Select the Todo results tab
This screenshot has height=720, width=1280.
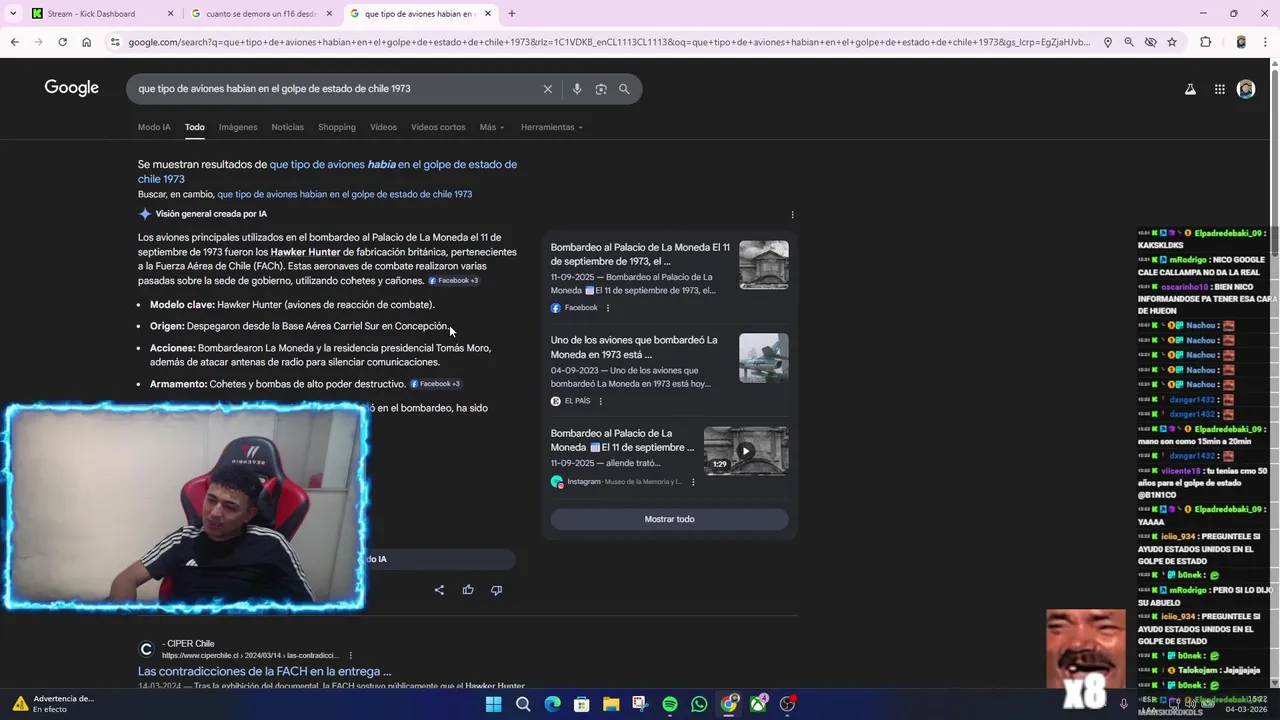tap(194, 127)
